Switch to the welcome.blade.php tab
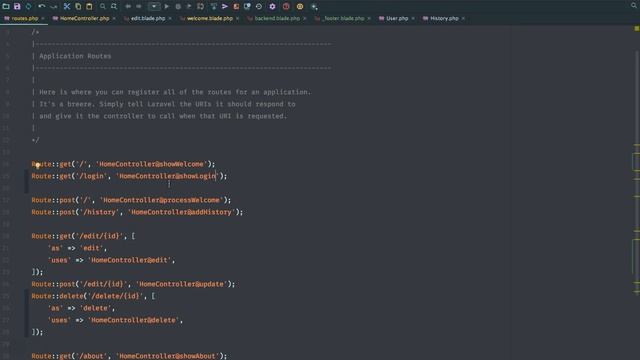Image resolution: width=640 pixels, height=360 pixels. (209, 18)
